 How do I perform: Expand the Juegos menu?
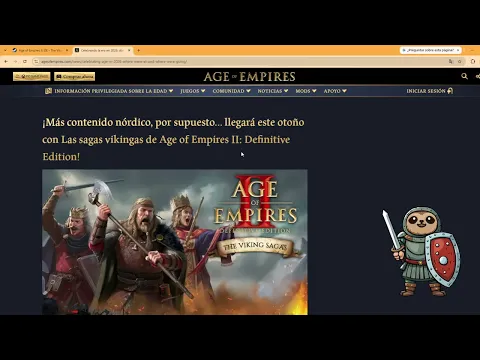point(193,91)
